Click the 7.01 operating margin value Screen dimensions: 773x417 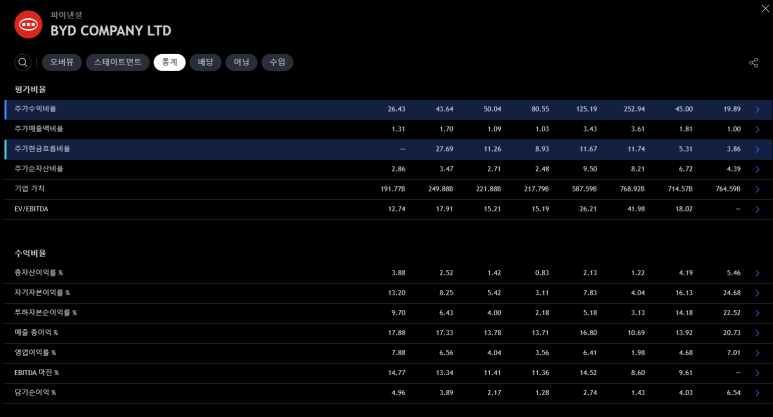pos(734,352)
